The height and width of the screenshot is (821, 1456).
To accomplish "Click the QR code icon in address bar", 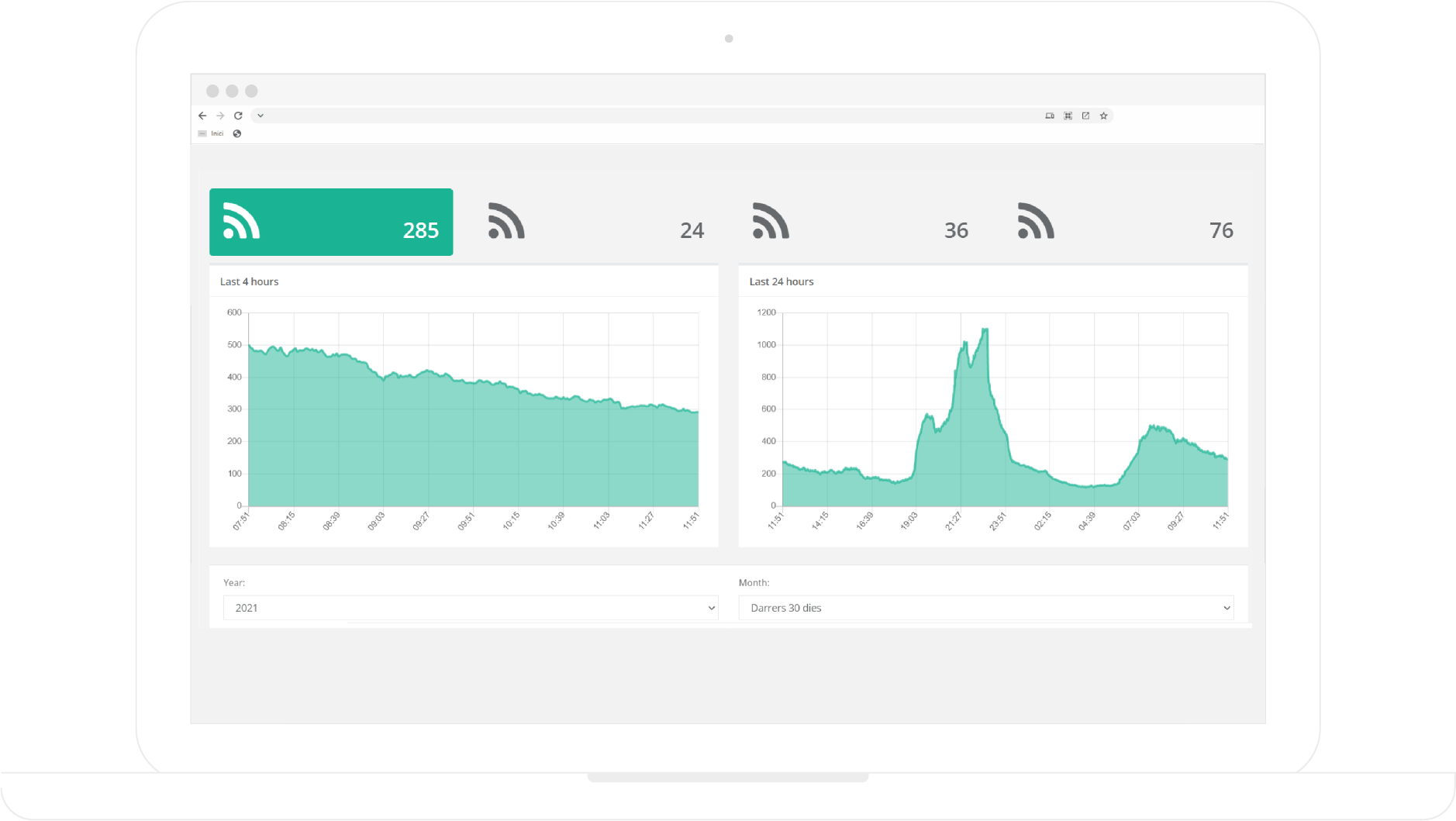I will [1068, 116].
